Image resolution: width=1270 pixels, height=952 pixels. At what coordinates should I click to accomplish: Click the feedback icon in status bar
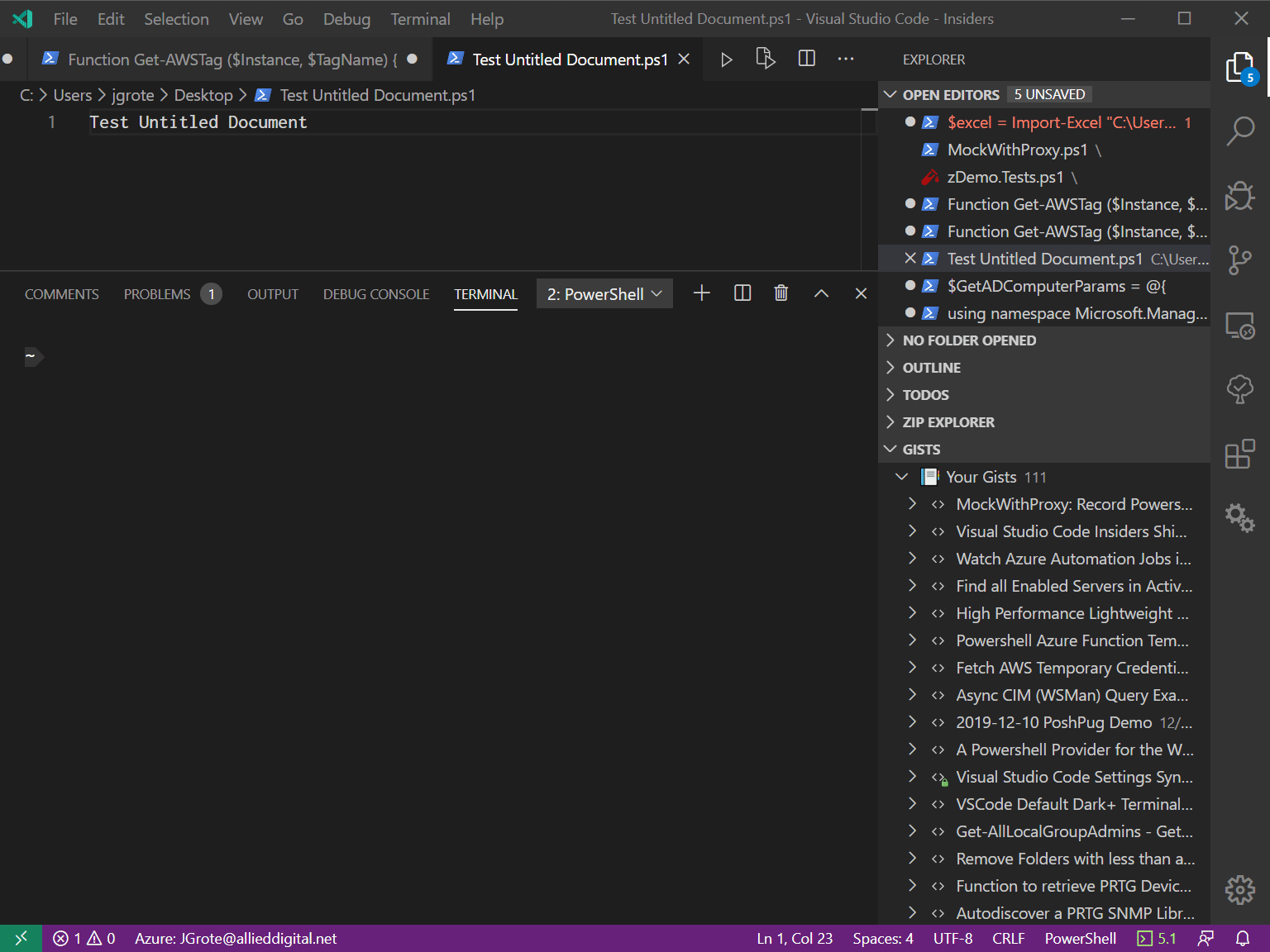pos(1206,938)
